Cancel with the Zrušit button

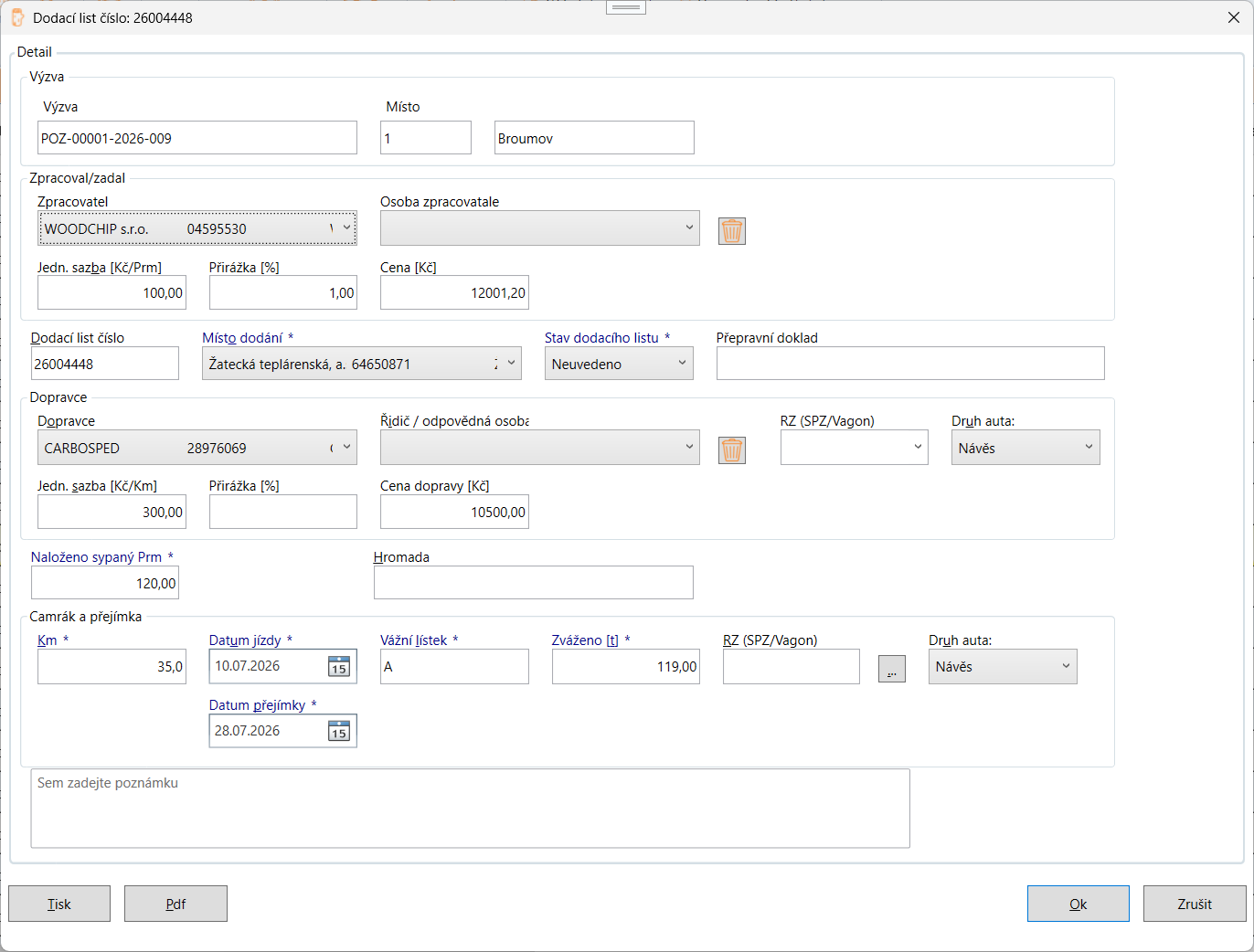coord(1195,904)
